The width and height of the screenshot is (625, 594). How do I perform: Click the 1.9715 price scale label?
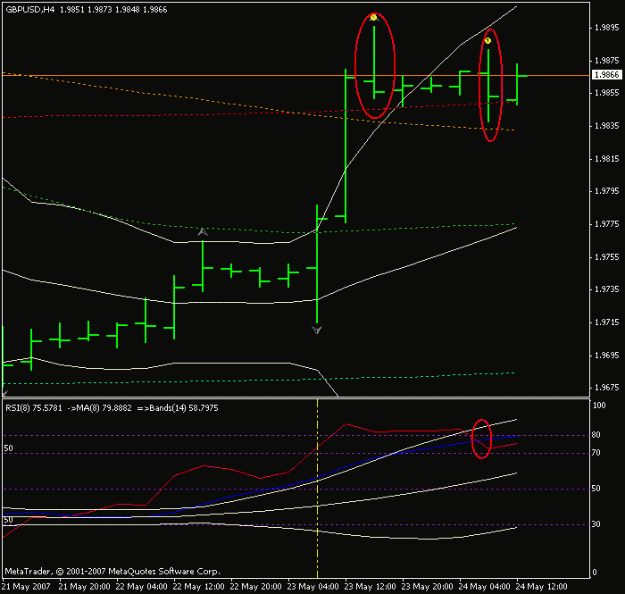[x=607, y=323]
